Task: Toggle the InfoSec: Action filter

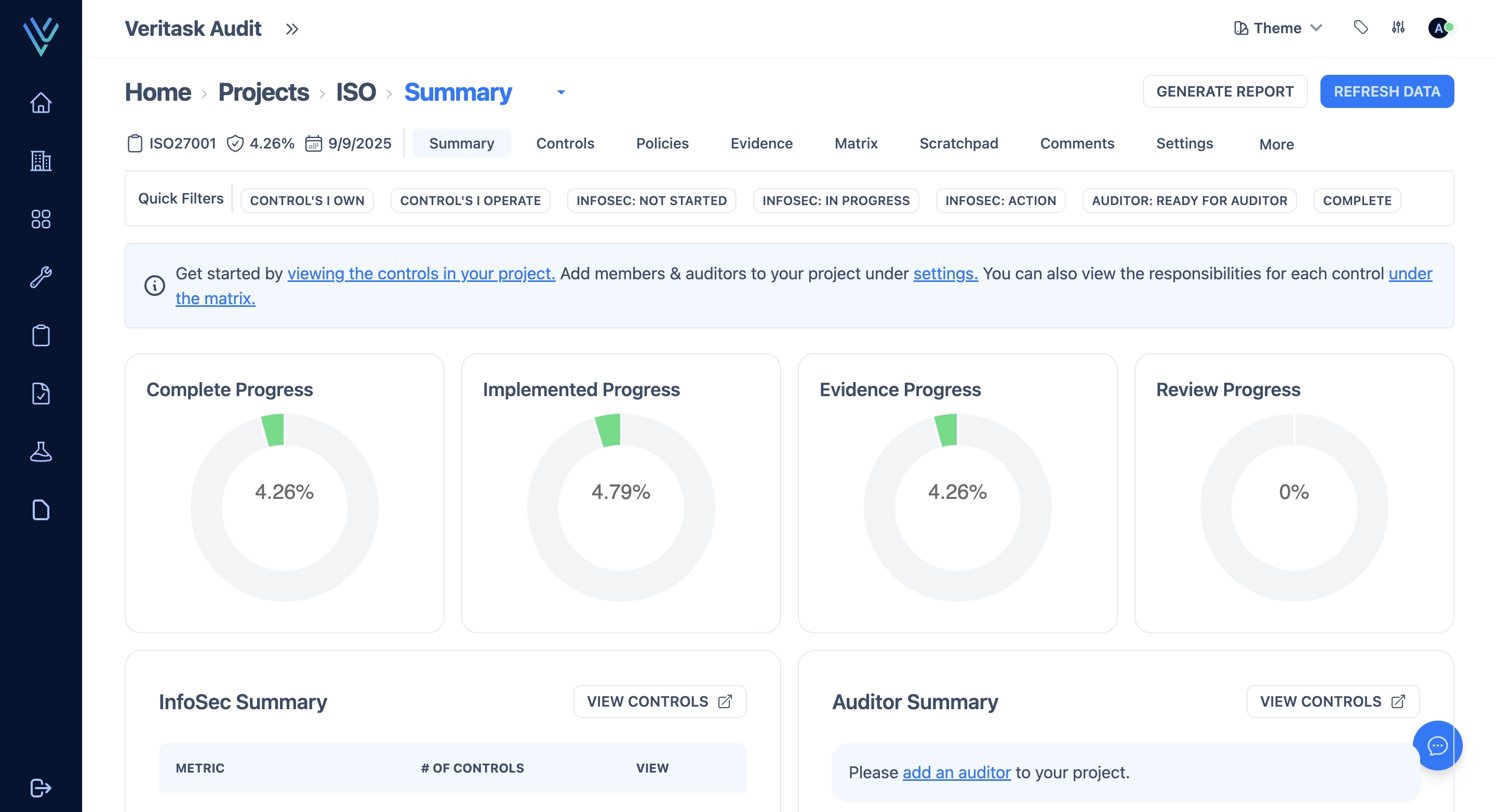Action: pos(1000,200)
